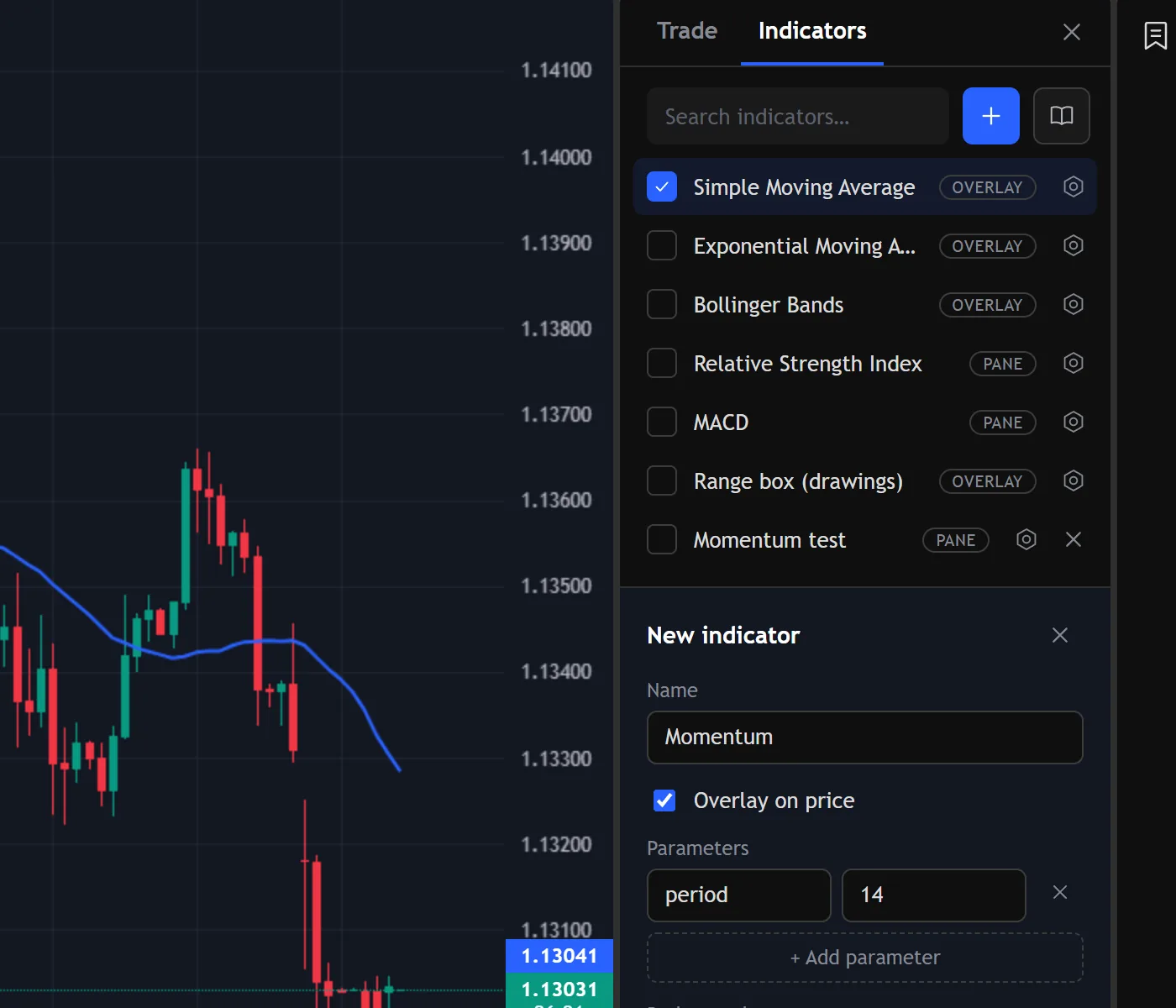Focus the Search indicators field
Image resolution: width=1176 pixels, height=1008 pixels.
tap(797, 116)
